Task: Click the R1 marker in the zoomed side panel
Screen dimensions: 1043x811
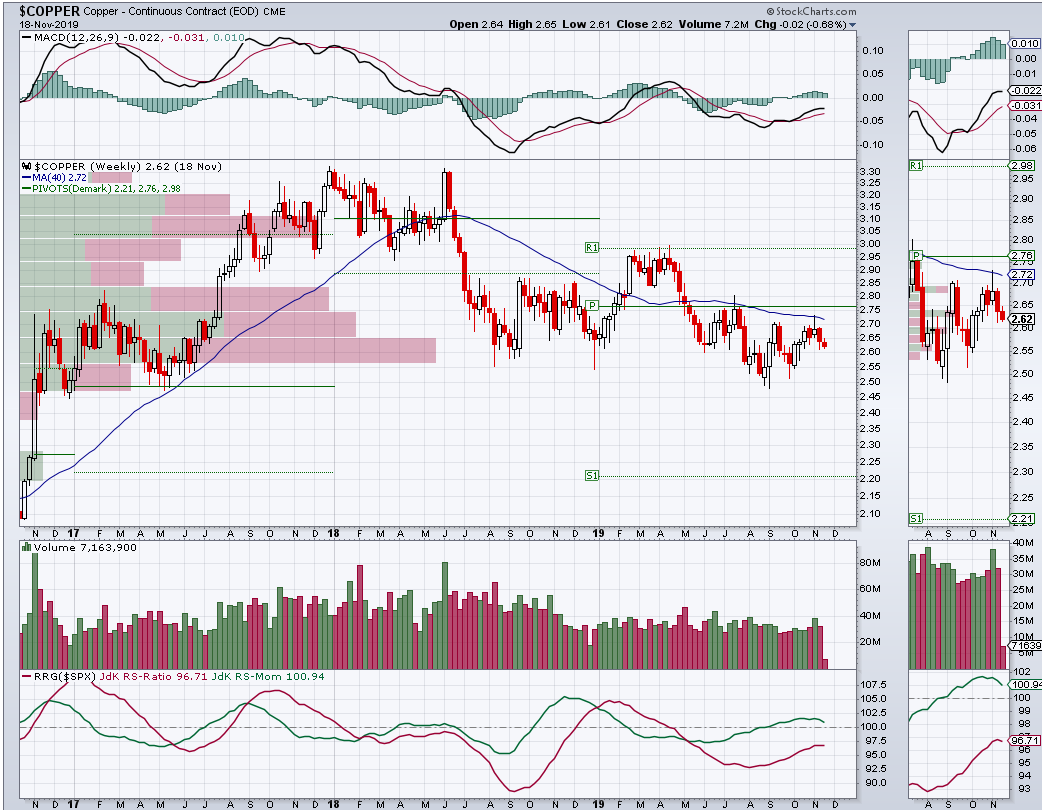Action: coord(916,166)
